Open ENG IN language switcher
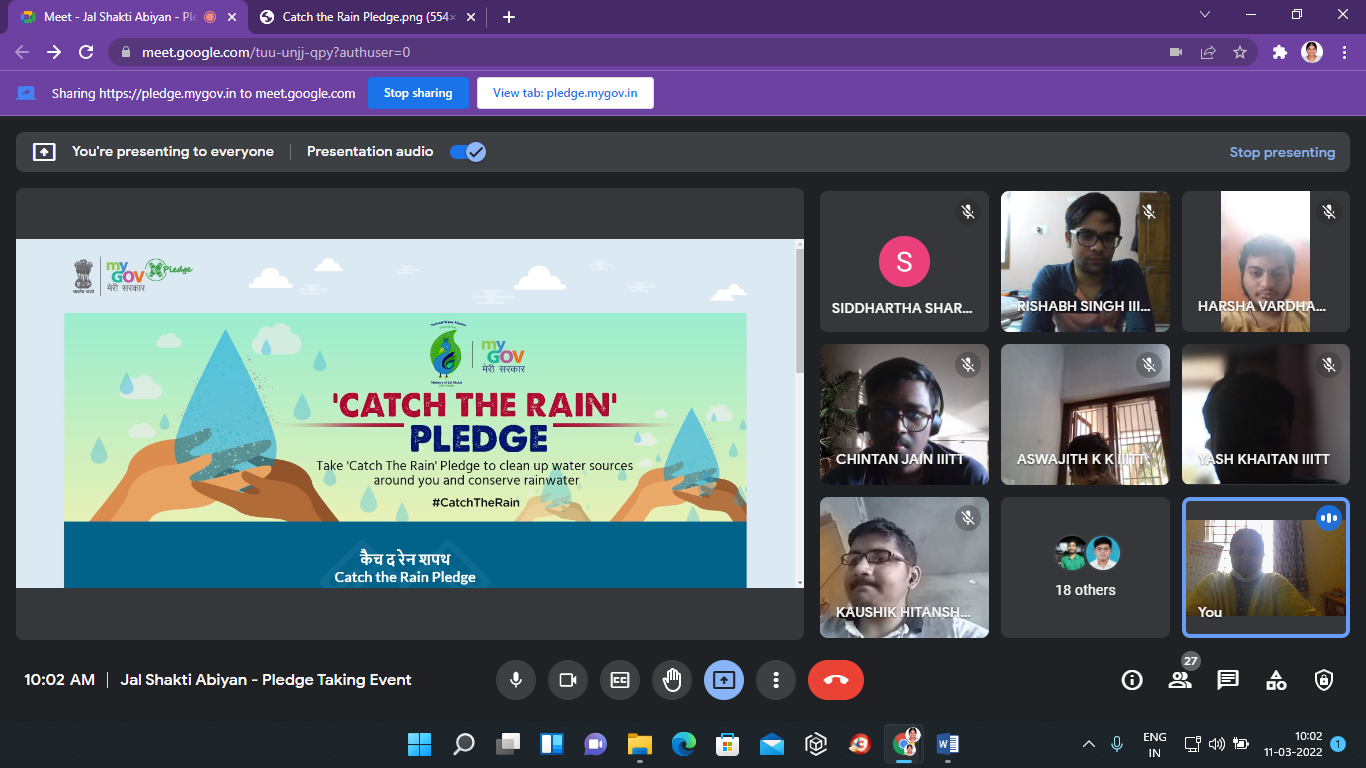This screenshot has width=1366, height=768. click(x=1155, y=745)
